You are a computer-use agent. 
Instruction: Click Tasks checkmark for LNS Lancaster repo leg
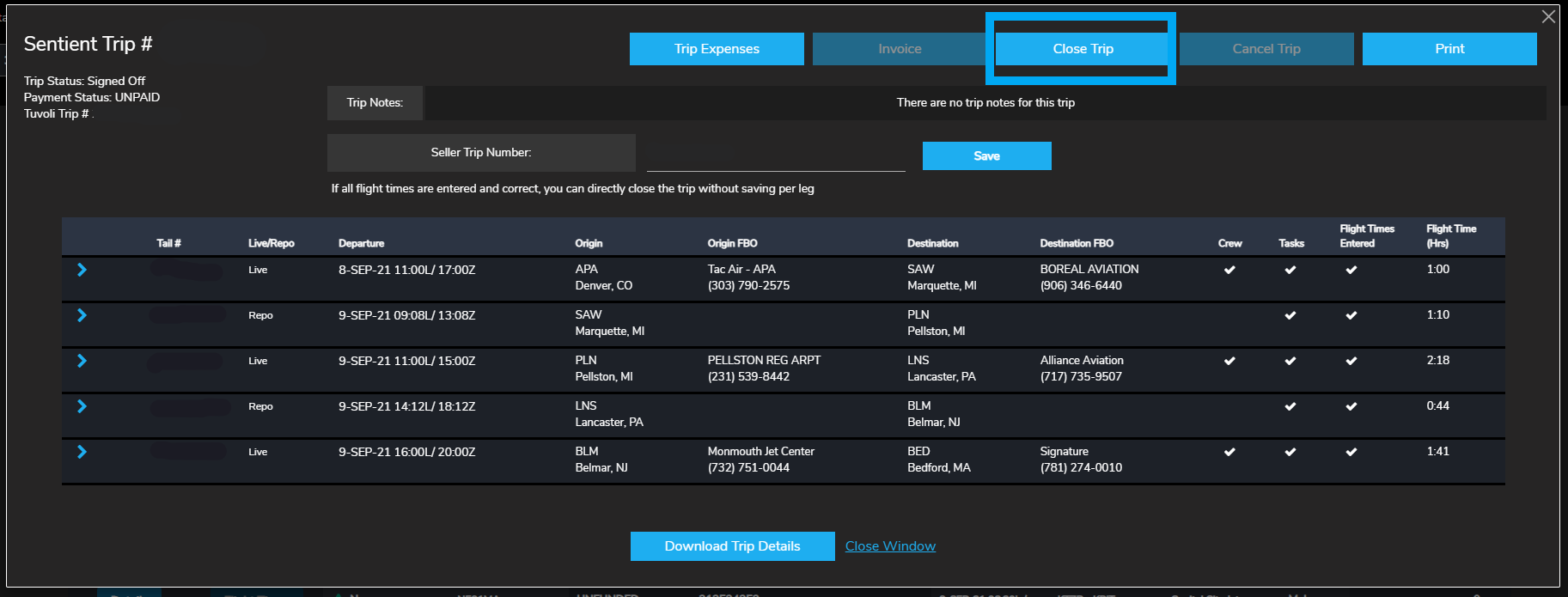coord(1290,406)
